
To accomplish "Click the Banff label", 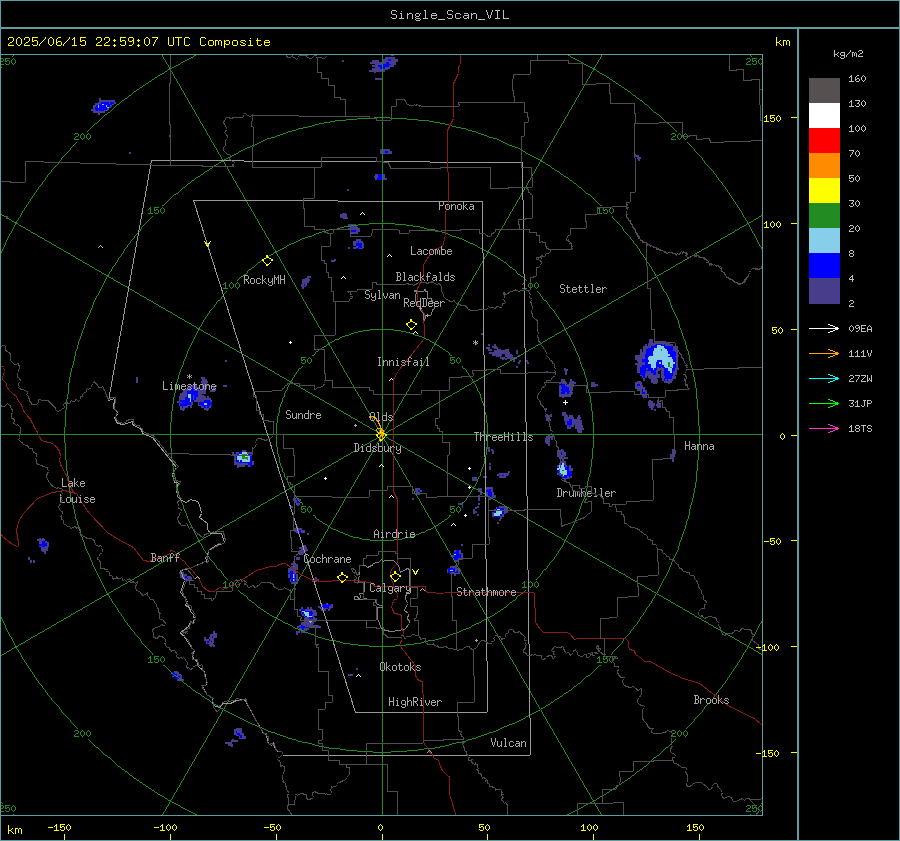I will (x=165, y=557).
